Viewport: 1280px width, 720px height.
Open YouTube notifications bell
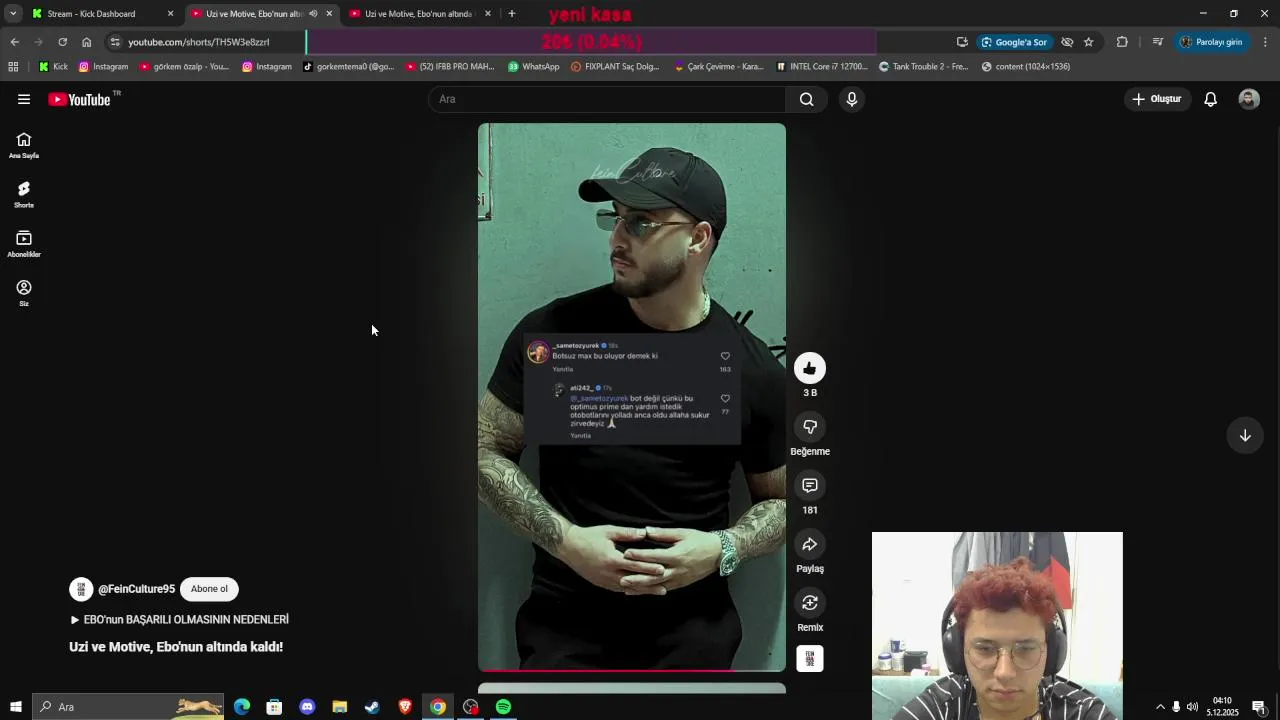1210,99
